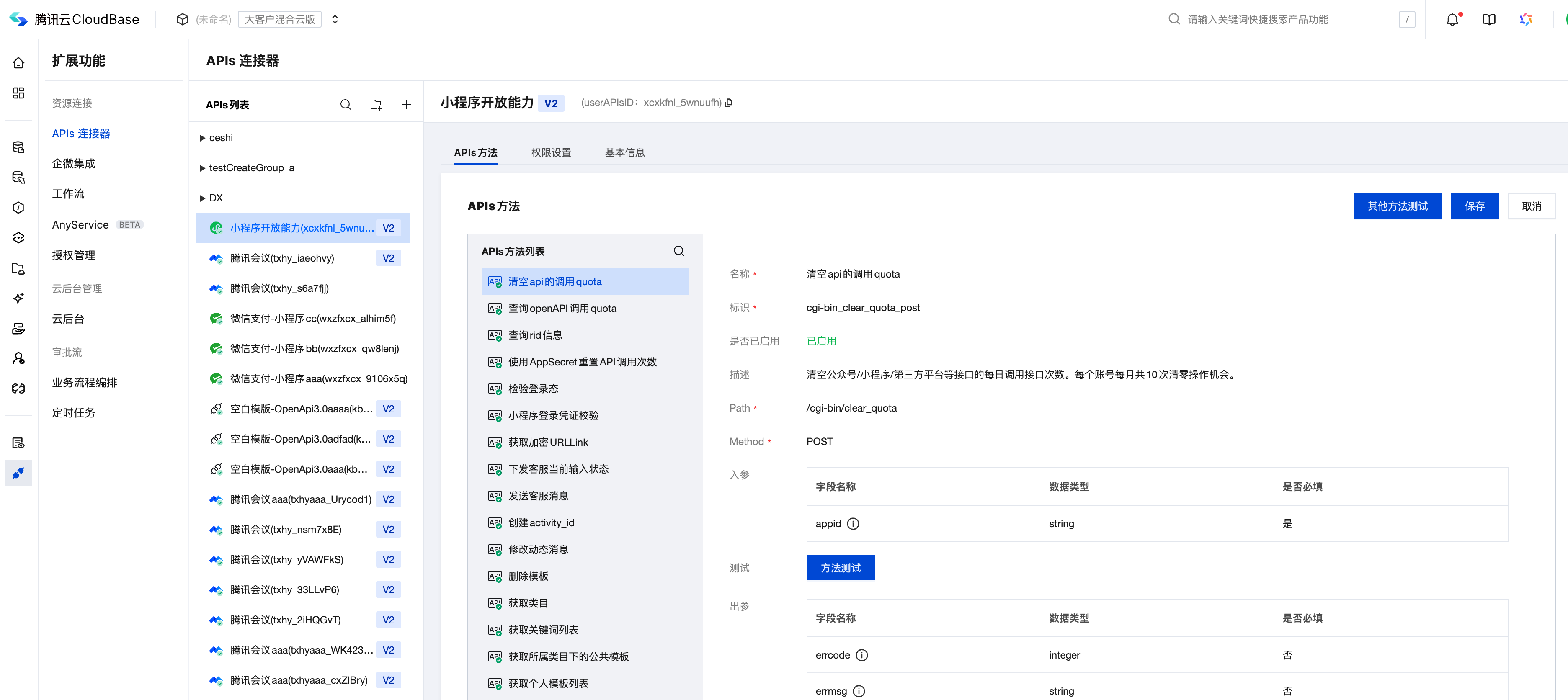Select 查询openAPI调用quota method
The height and width of the screenshot is (700, 1568).
[x=562, y=309]
